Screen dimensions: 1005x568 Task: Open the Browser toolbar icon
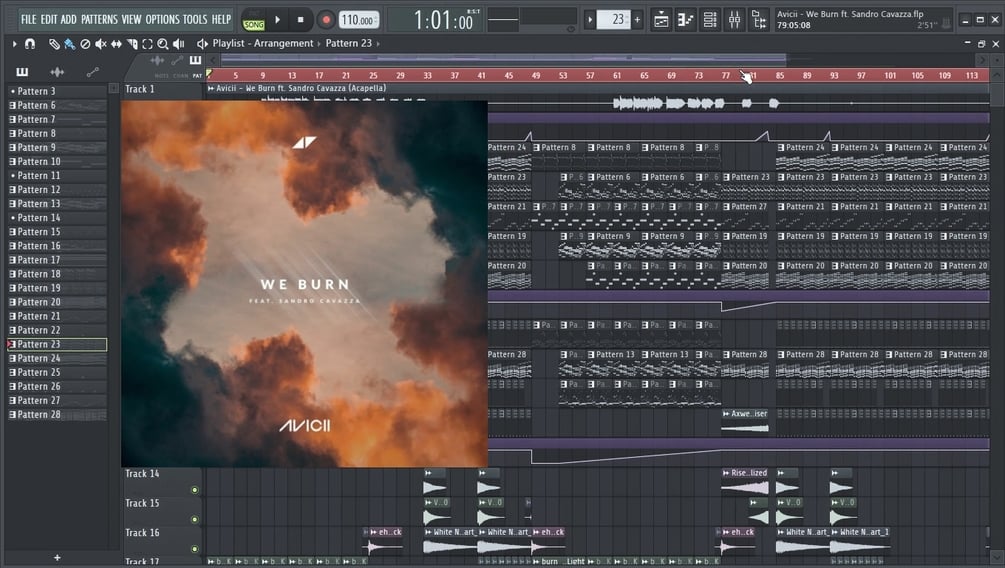point(759,20)
